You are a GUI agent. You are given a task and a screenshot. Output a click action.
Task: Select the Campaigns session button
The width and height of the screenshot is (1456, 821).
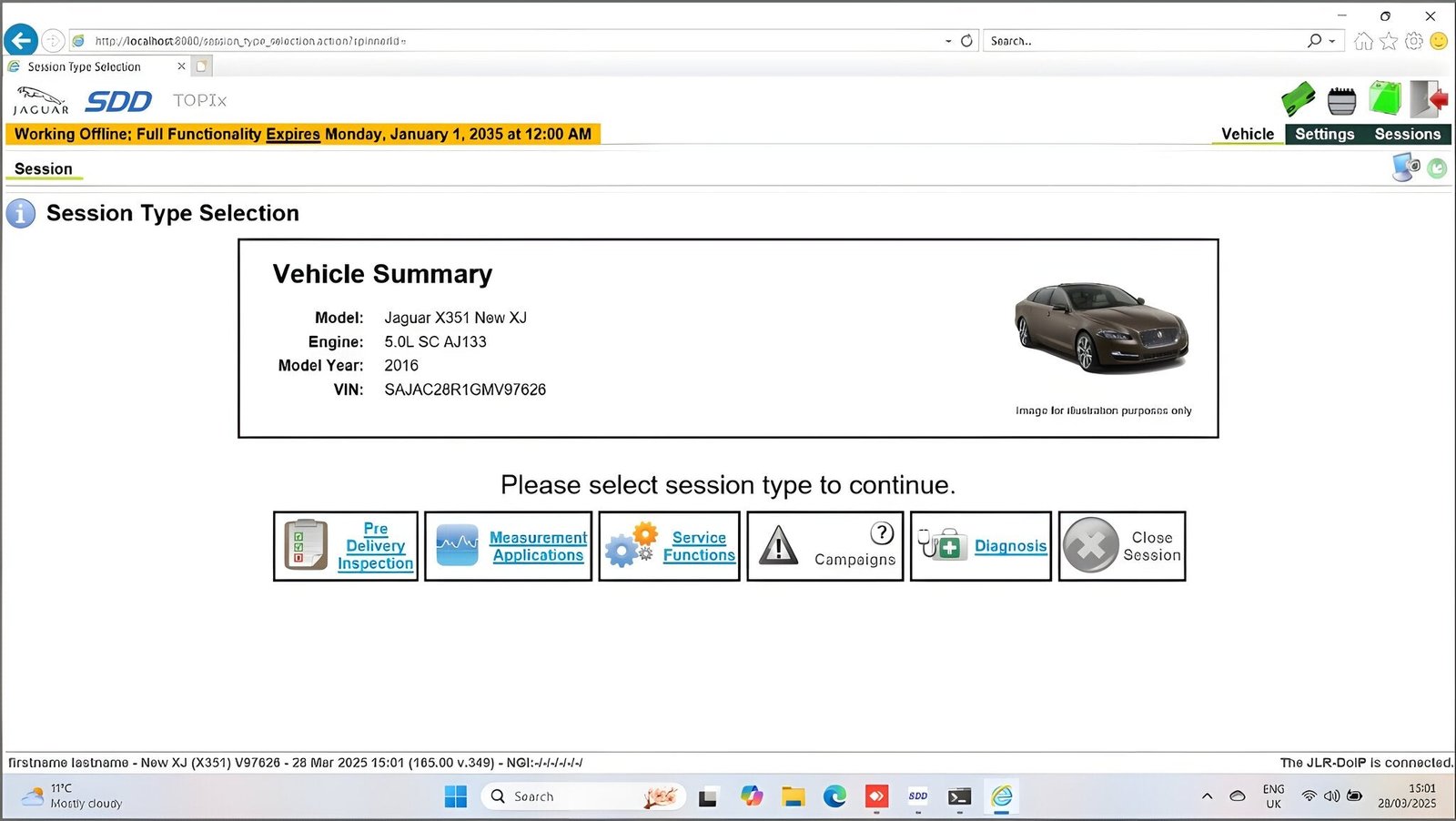tap(825, 546)
